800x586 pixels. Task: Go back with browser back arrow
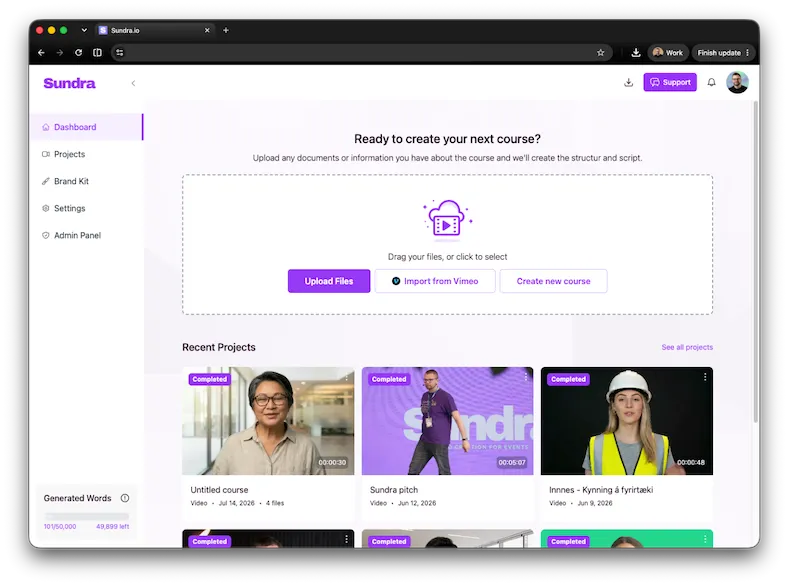tap(41, 53)
